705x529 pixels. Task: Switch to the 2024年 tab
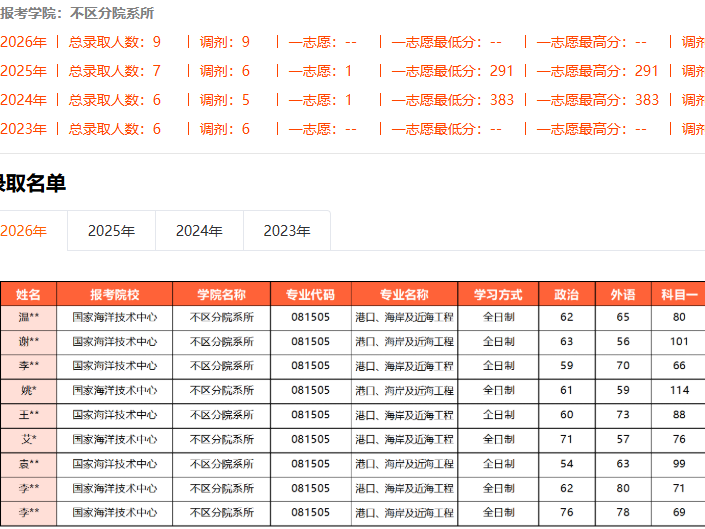coord(199,231)
